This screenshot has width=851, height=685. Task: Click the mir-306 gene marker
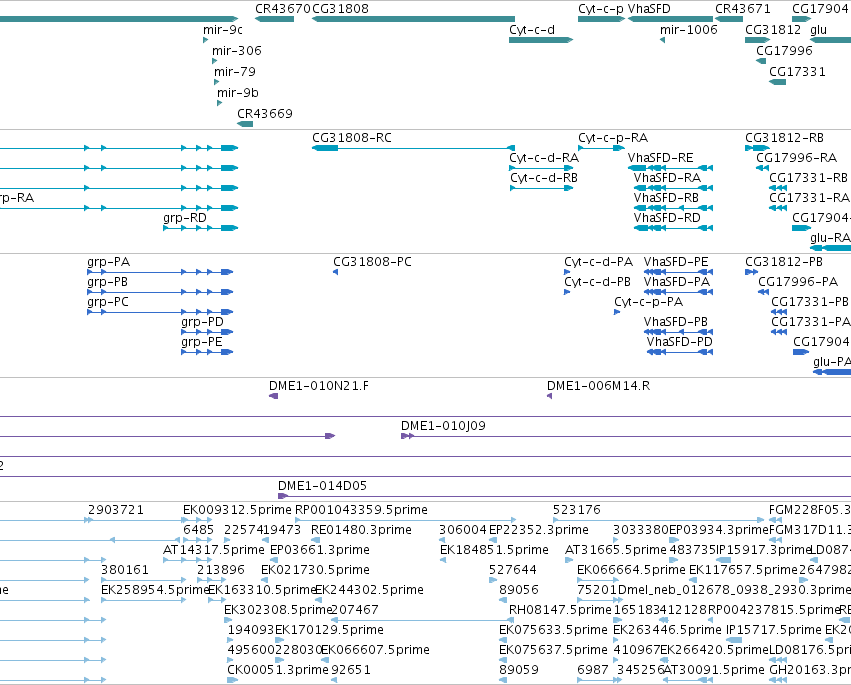[x=214, y=61]
